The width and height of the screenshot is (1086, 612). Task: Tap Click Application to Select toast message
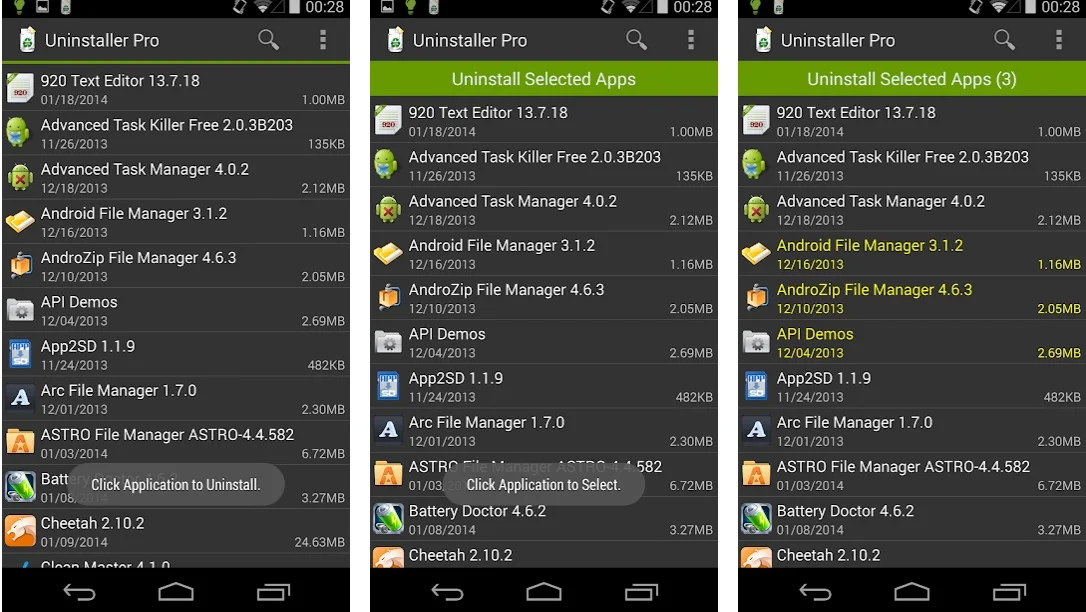click(544, 485)
